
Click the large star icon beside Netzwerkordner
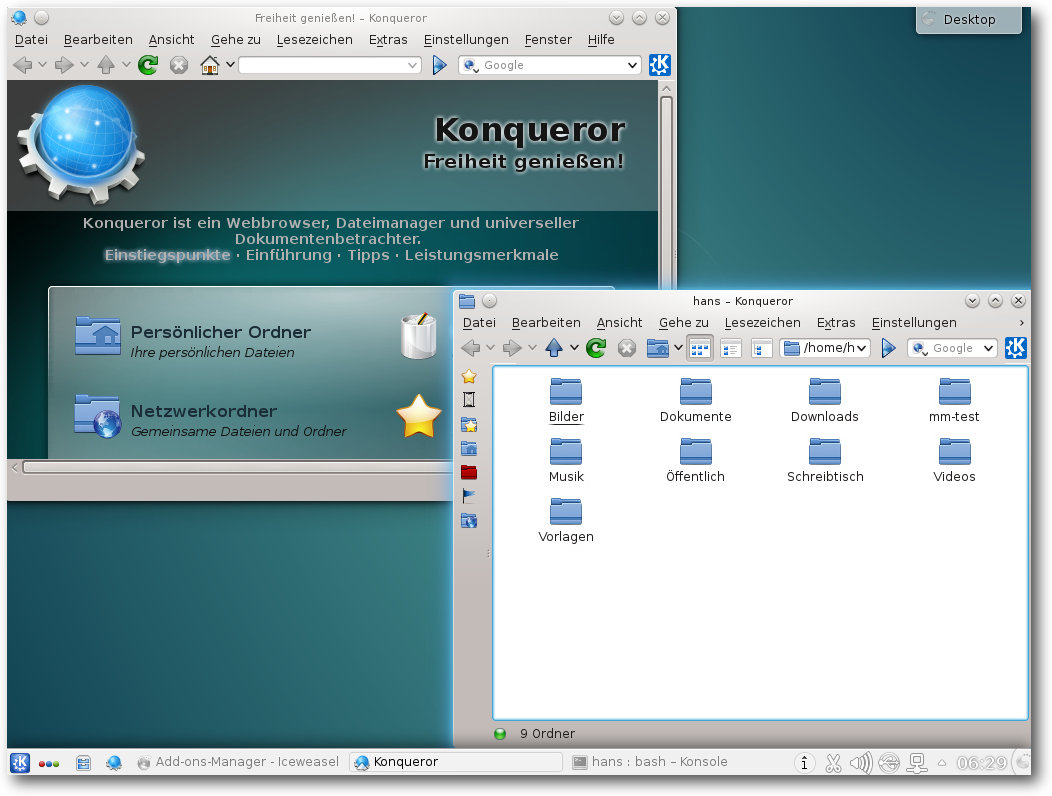click(x=419, y=416)
